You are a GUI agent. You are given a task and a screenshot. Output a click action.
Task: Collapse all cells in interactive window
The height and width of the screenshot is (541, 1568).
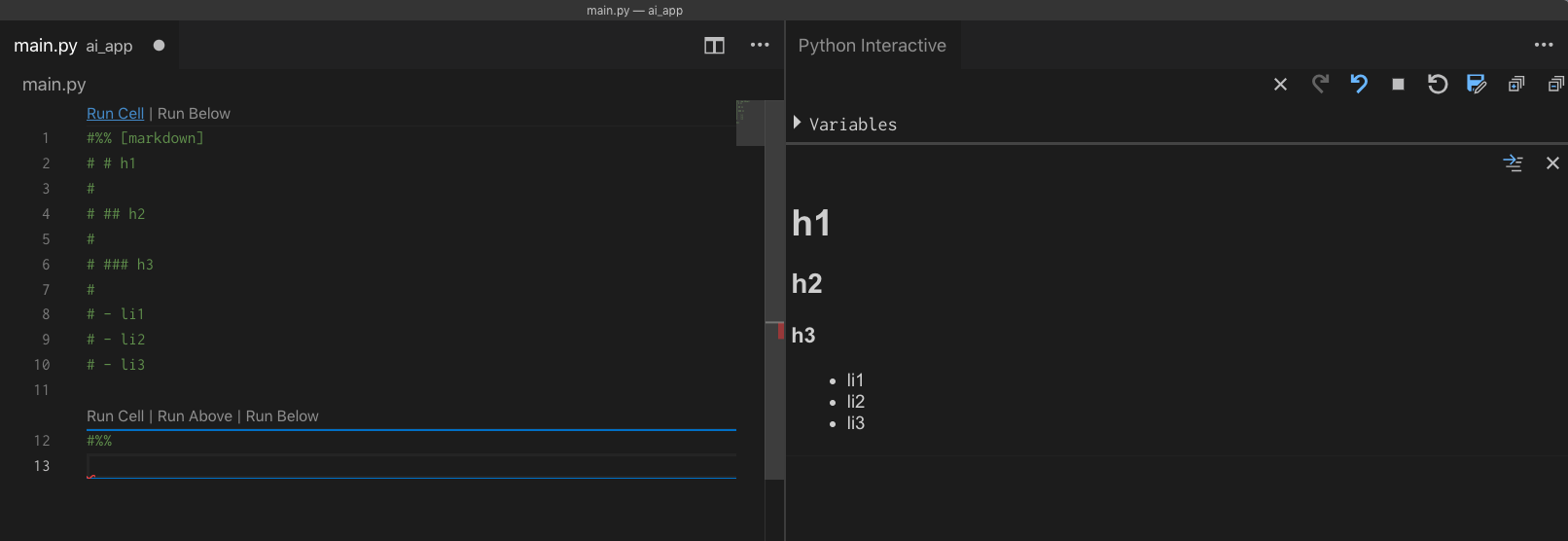[1555, 85]
